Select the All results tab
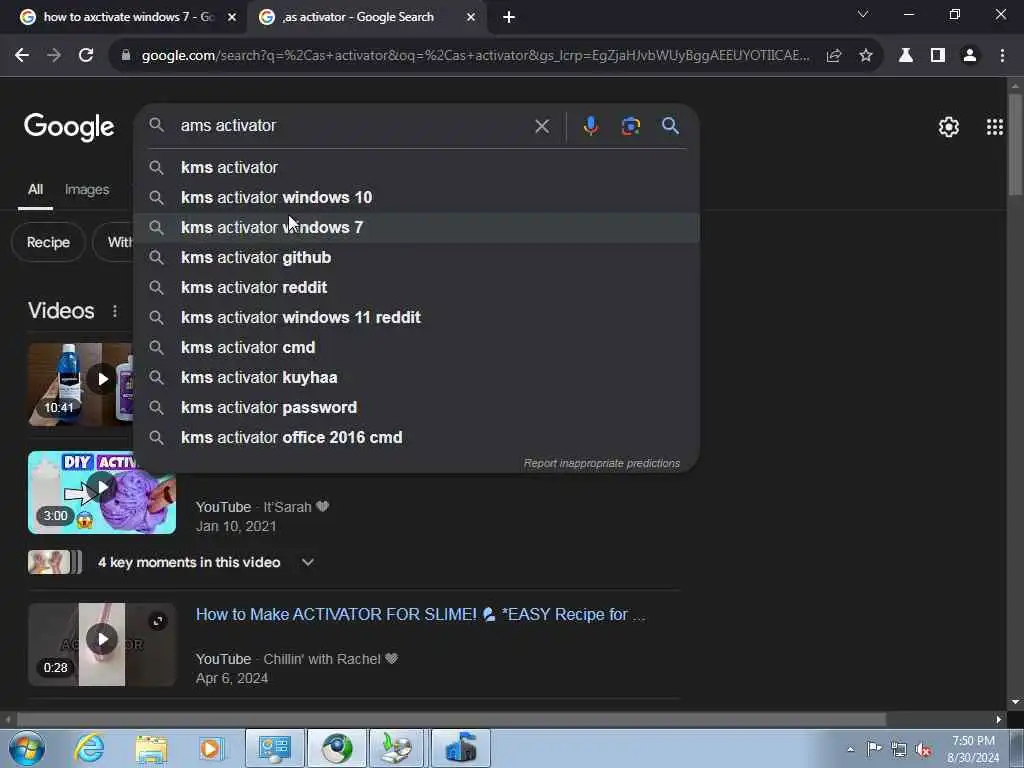Viewport: 1024px width, 768px height. (x=35, y=190)
